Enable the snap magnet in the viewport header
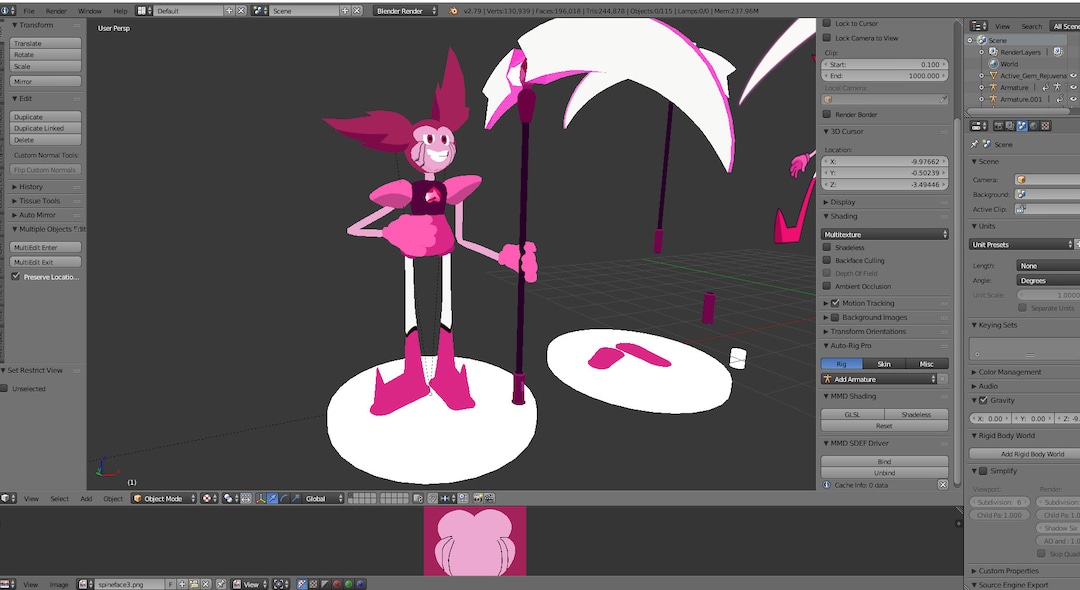Image resolution: width=1080 pixels, height=590 pixels. click(431, 498)
